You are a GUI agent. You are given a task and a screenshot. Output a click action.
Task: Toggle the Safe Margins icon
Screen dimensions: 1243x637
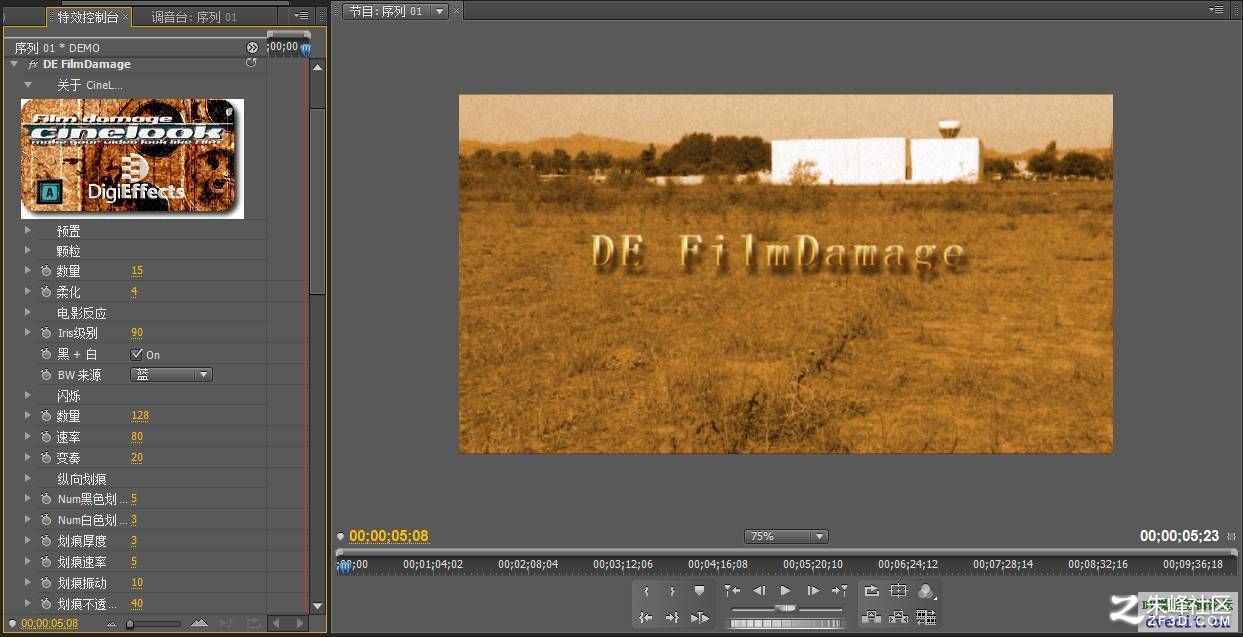tap(899, 591)
